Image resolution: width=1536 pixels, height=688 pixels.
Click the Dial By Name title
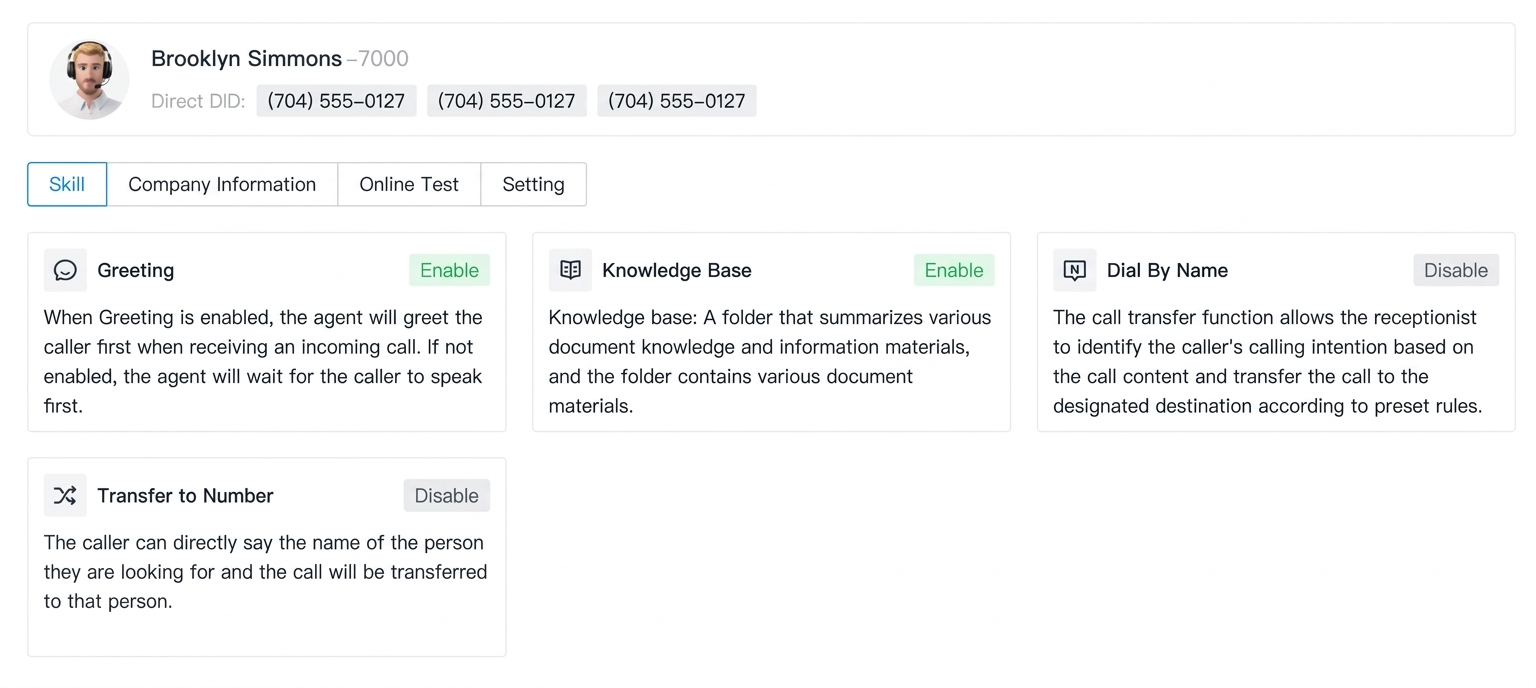pos(1167,270)
